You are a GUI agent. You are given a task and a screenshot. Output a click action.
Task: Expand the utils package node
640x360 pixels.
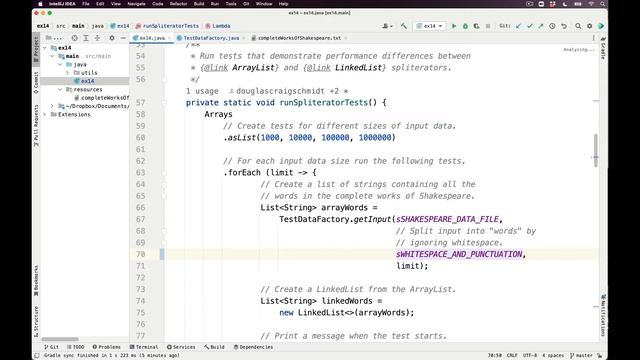67,73
